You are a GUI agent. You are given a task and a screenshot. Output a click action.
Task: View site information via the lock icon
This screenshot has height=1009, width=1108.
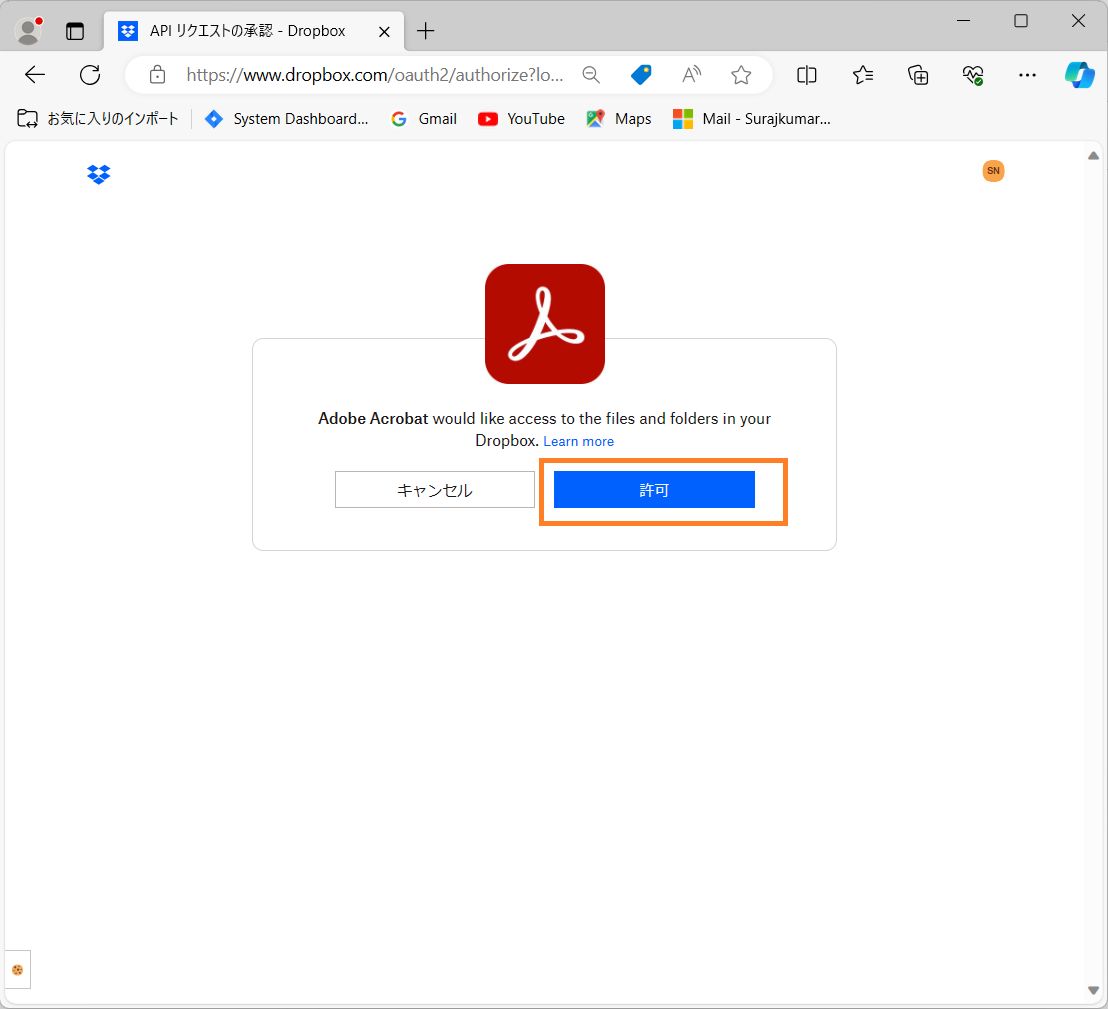tap(157, 75)
